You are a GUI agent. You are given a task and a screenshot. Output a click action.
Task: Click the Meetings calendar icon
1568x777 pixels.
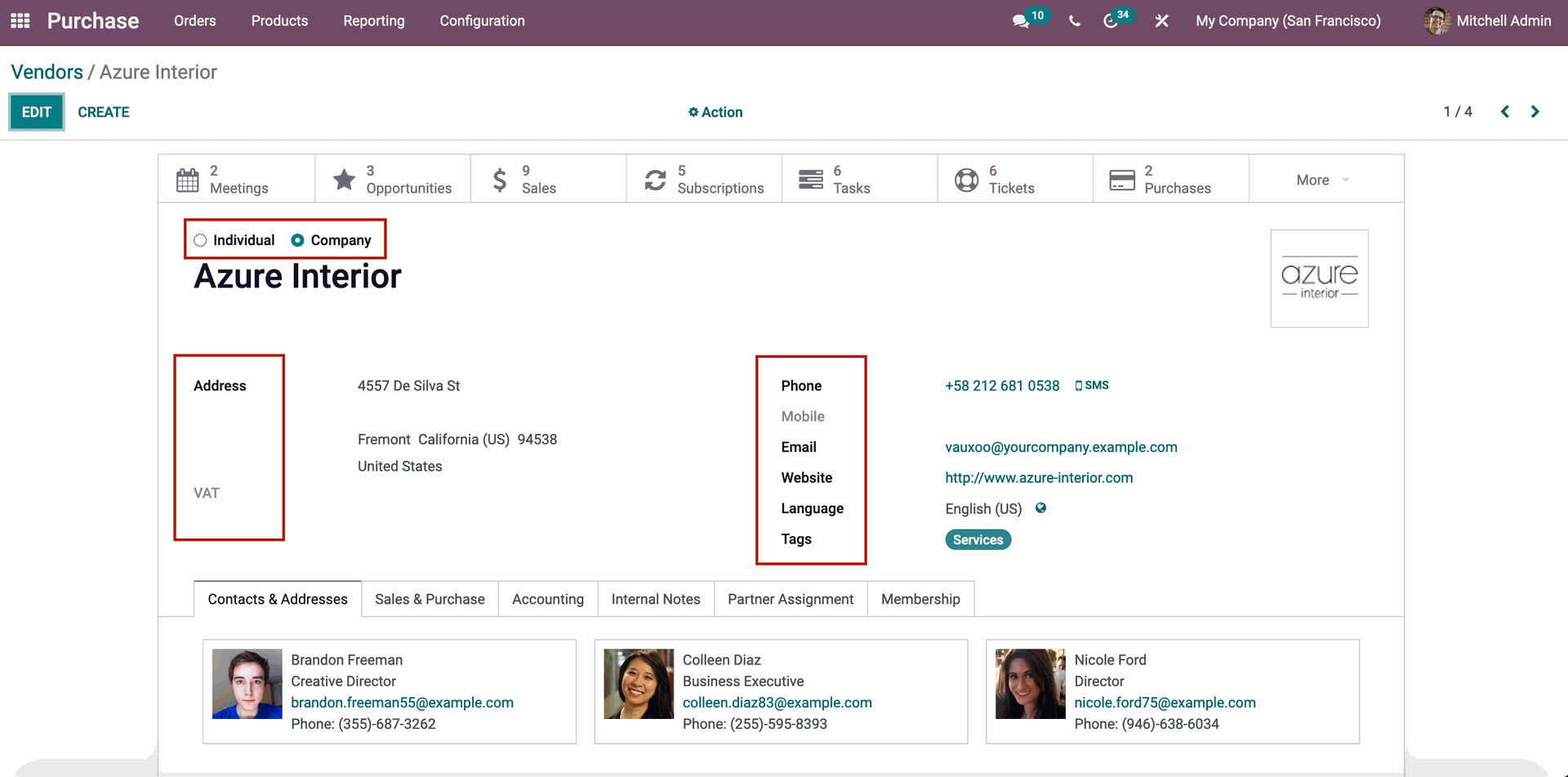188,180
